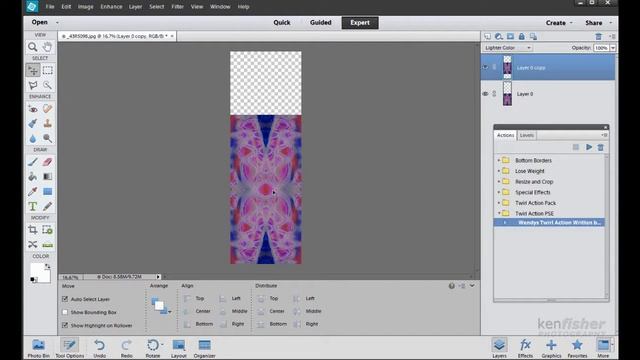Viewport: 640px width, 360px height.
Task: Select the Quick Selection tool
Action: point(48,85)
